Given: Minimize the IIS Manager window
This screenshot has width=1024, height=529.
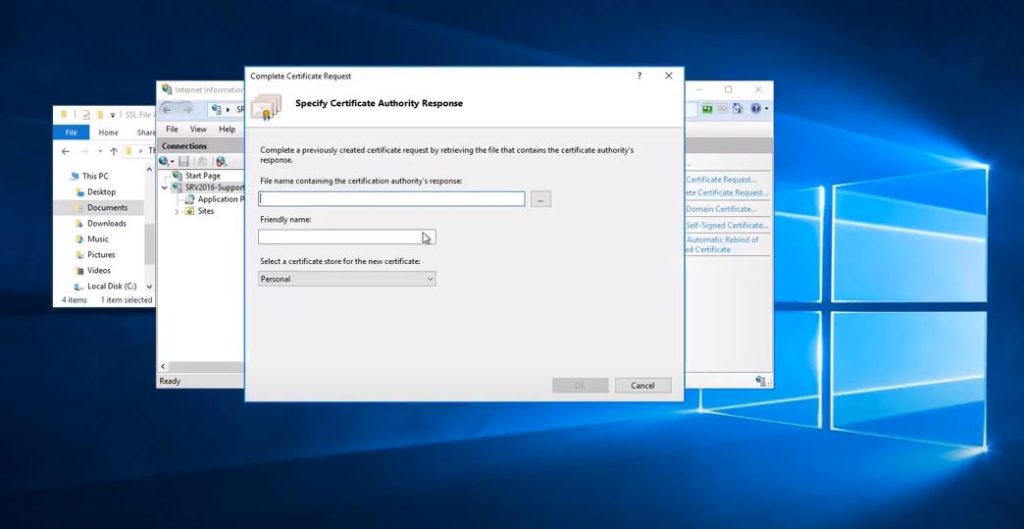Looking at the screenshot, I should [699, 89].
